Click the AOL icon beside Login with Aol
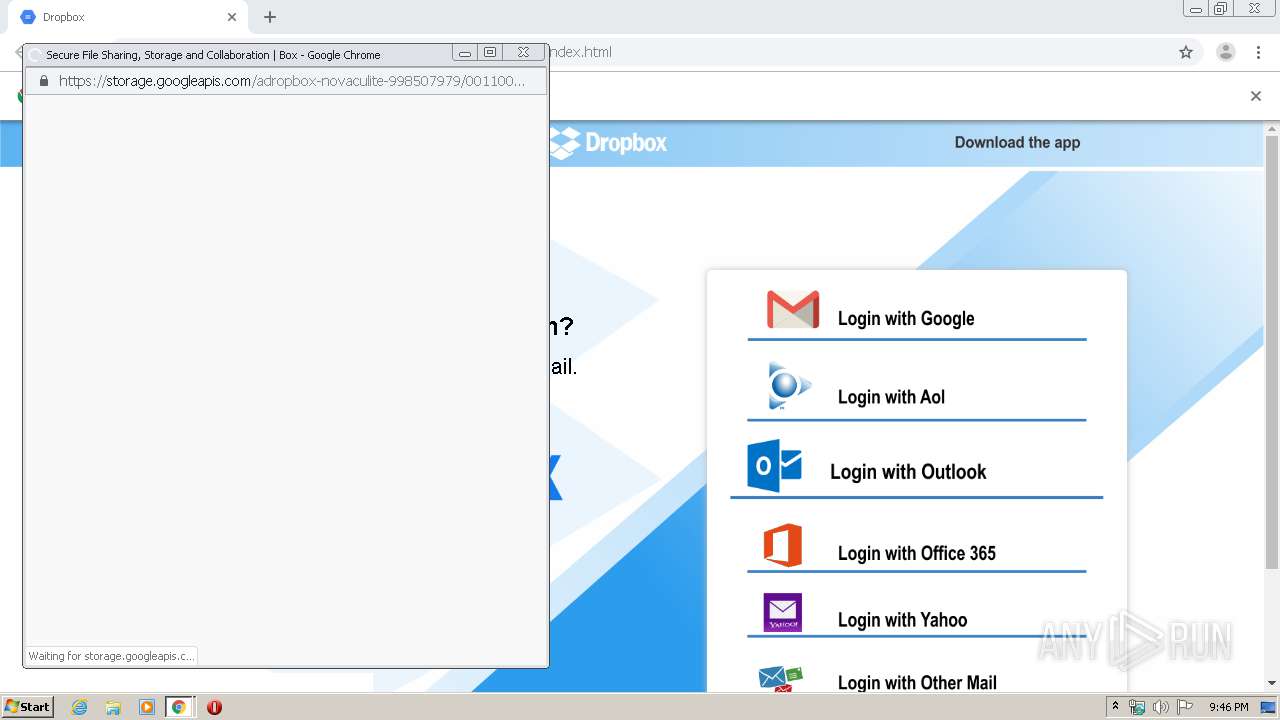 pyautogui.click(x=789, y=386)
